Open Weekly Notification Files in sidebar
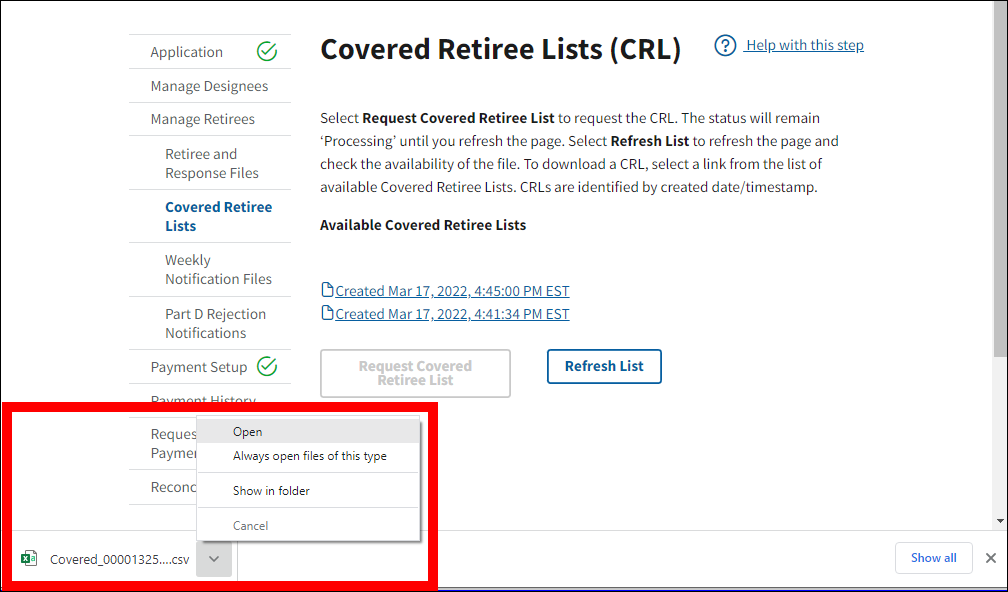 (x=218, y=269)
